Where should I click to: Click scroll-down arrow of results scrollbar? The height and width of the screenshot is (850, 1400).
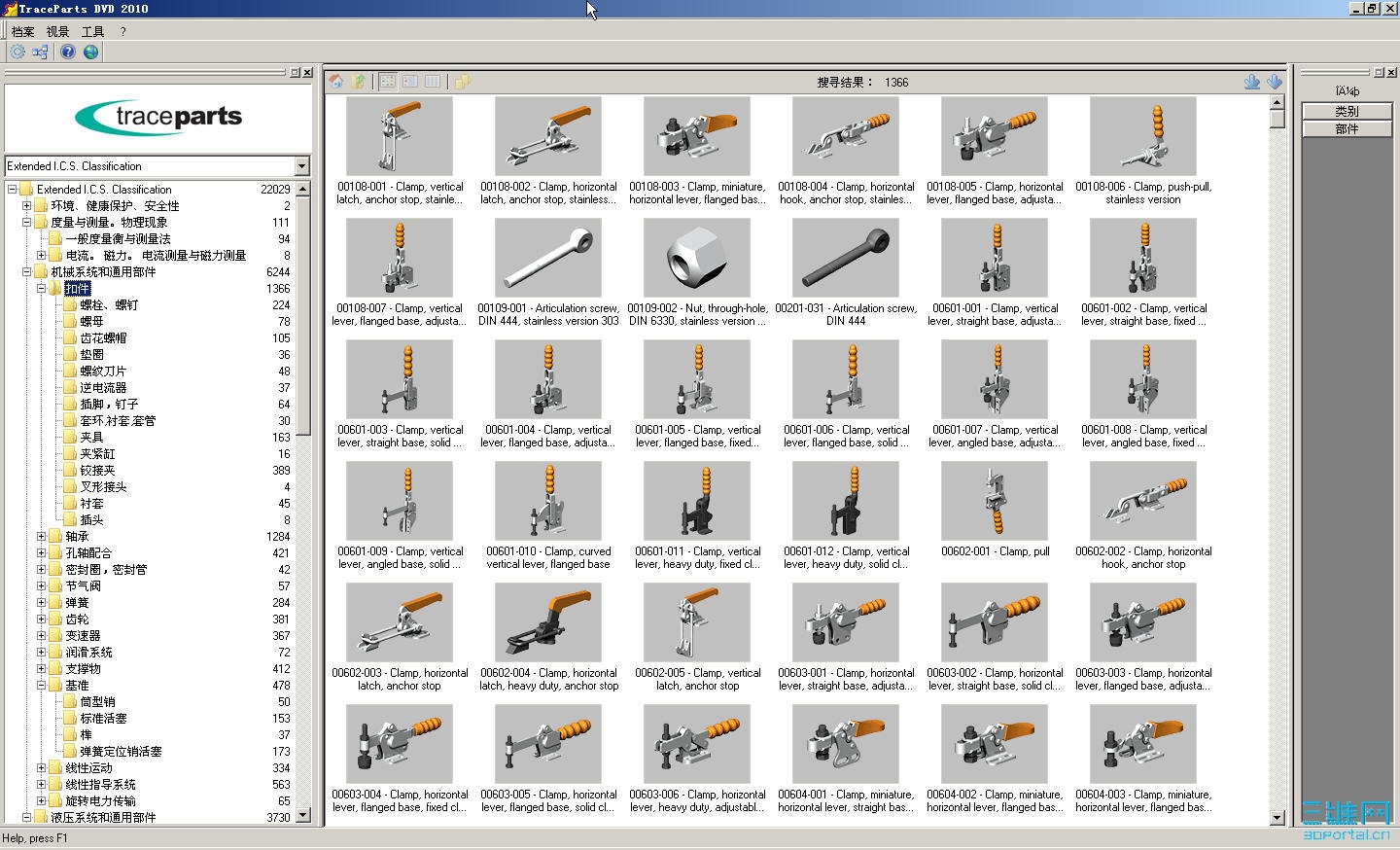pos(1277,818)
